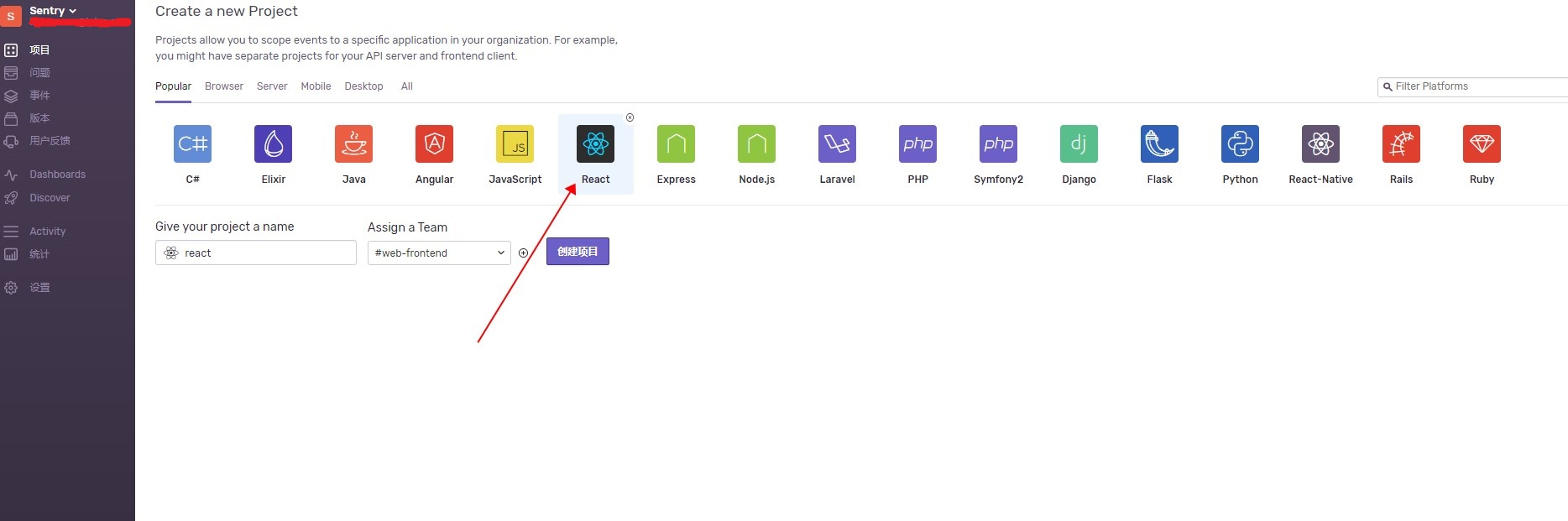Select the Express platform icon
The width and height of the screenshot is (1568, 521).
[x=676, y=143]
